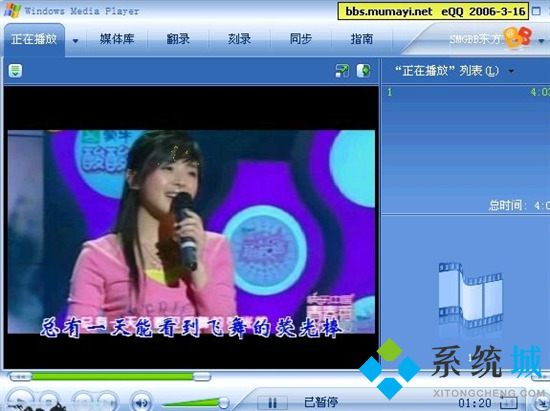The width and height of the screenshot is (550, 411).
Task: Click the seek bar progress track
Action: click(112, 377)
